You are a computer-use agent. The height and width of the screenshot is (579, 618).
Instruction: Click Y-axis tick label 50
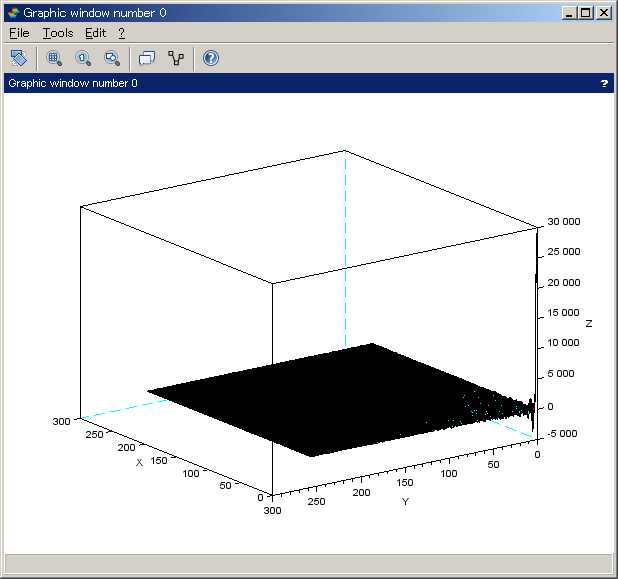coord(493,464)
